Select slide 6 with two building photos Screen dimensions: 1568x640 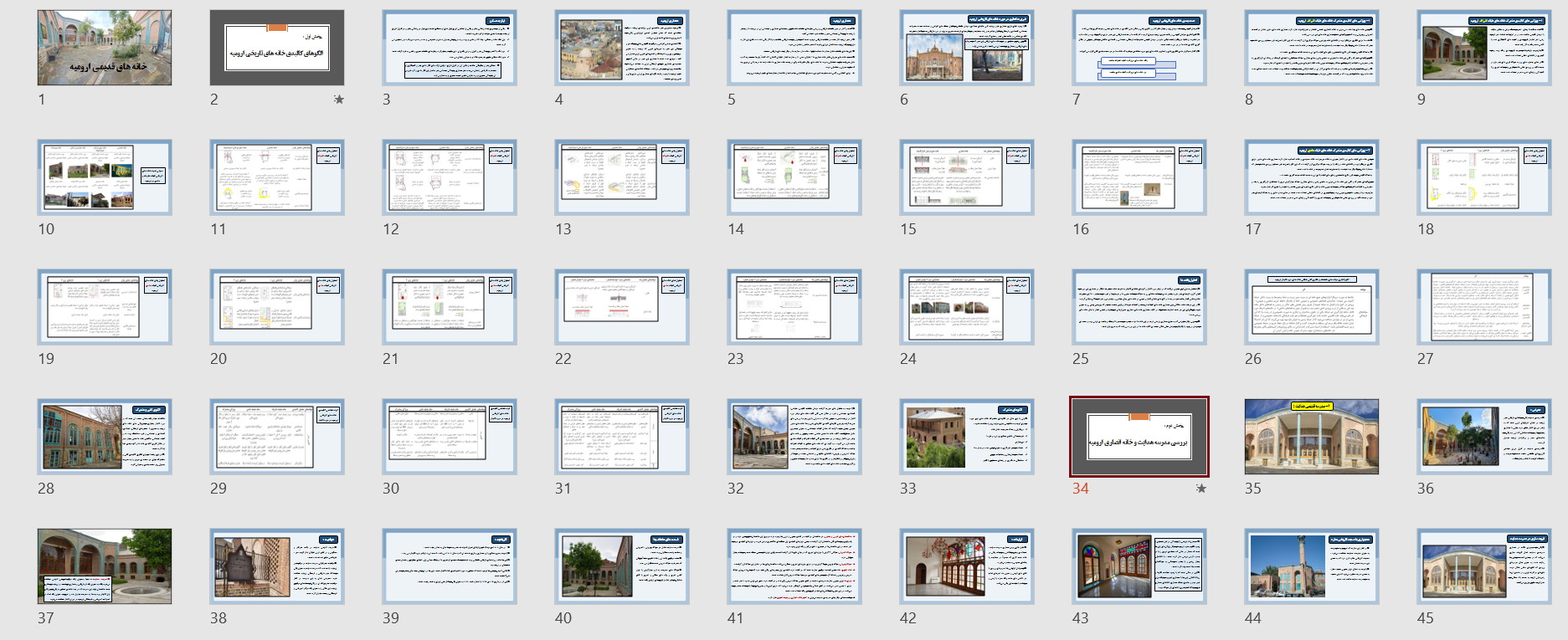(967, 48)
